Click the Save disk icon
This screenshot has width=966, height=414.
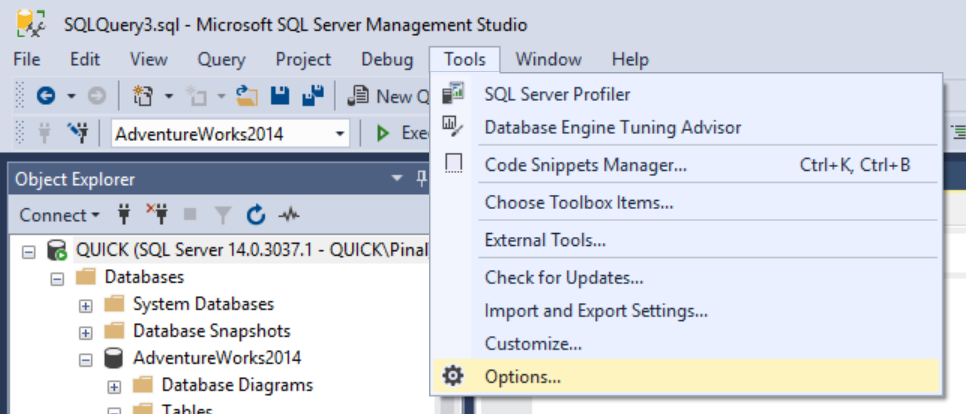click(x=280, y=96)
